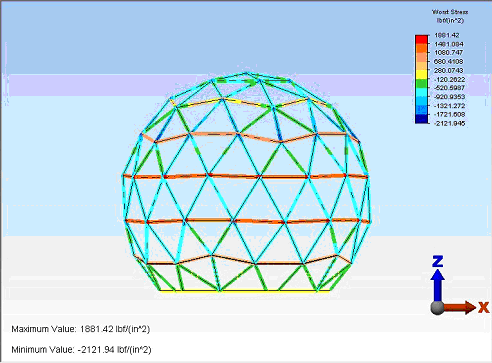Click the Minimum Value readout text
This screenshot has height=363, width=492.
point(81,350)
